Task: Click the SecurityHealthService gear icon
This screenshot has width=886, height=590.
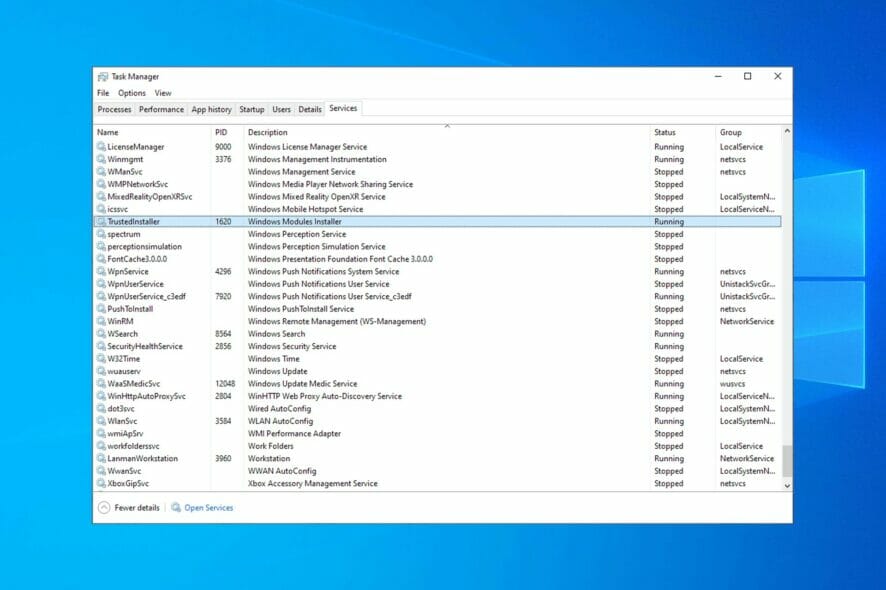Action: coord(101,346)
